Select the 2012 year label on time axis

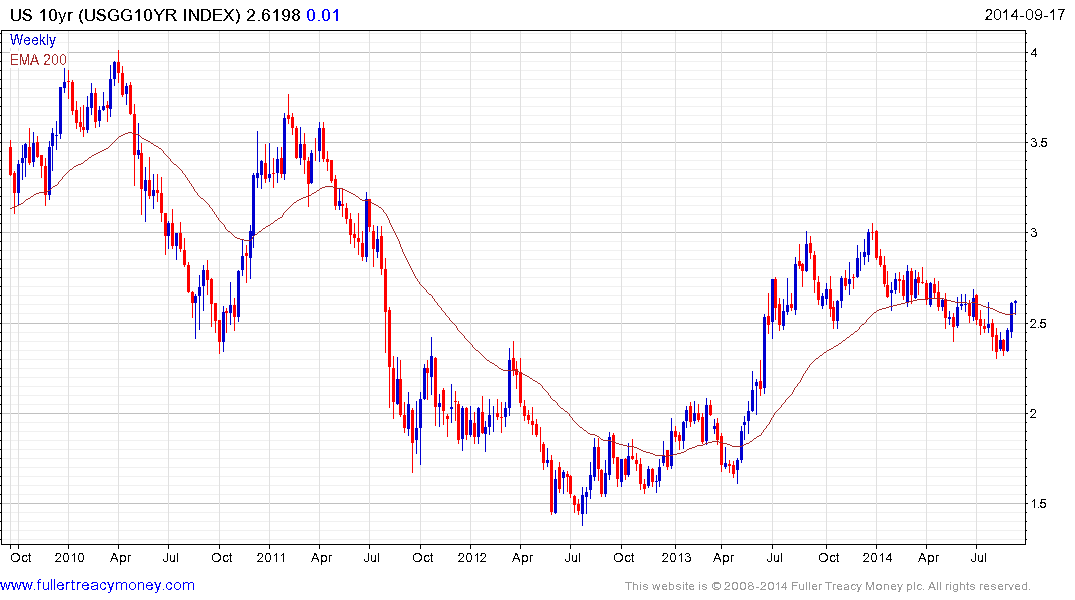[472, 556]
